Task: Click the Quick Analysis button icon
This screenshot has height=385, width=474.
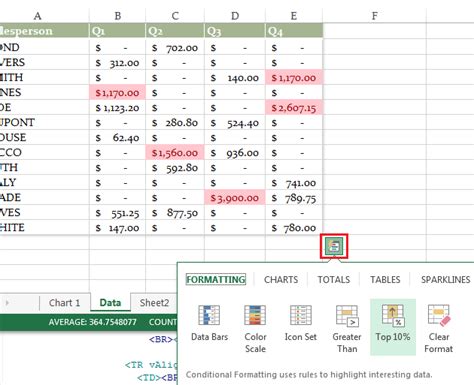Action: pos(334,246)
